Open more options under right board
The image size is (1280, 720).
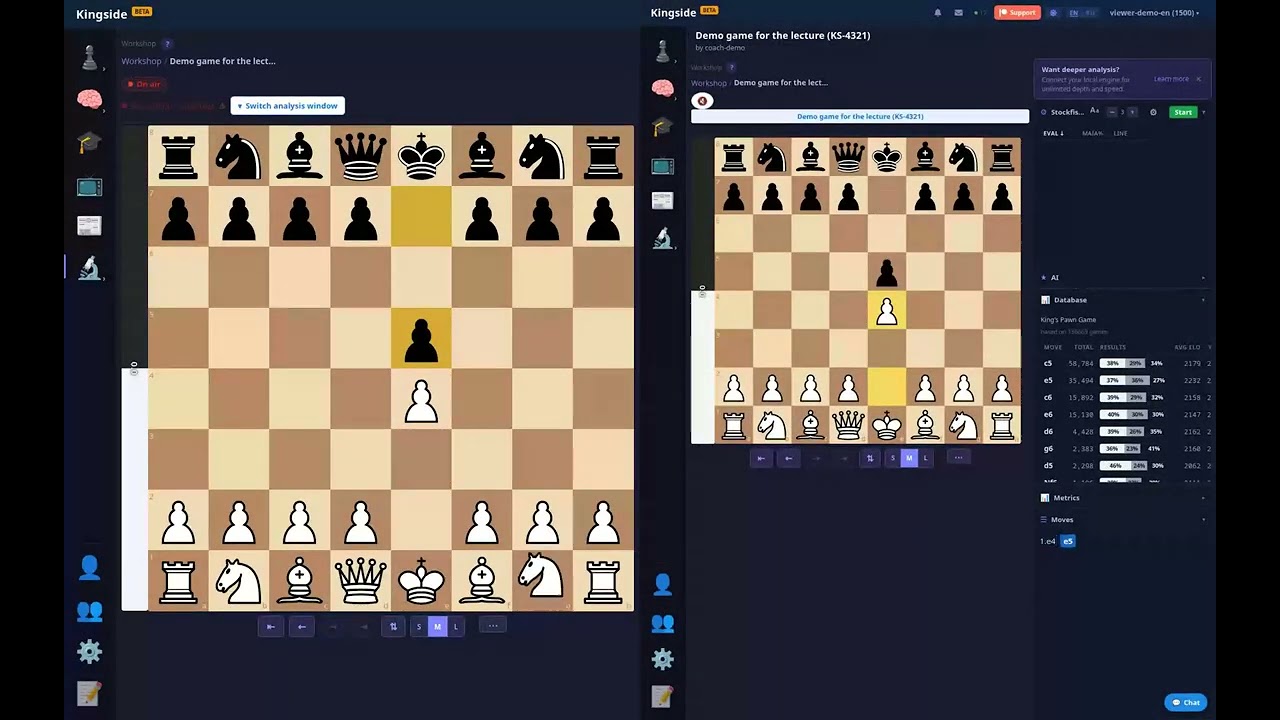coord(958,458)
